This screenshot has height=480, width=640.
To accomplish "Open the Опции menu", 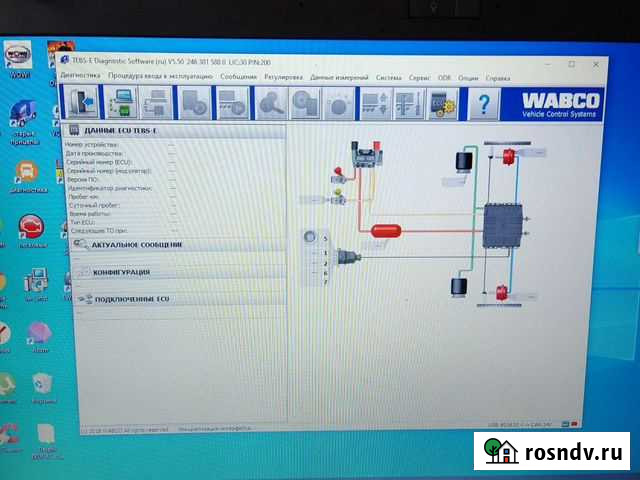I will click(468, 78).
